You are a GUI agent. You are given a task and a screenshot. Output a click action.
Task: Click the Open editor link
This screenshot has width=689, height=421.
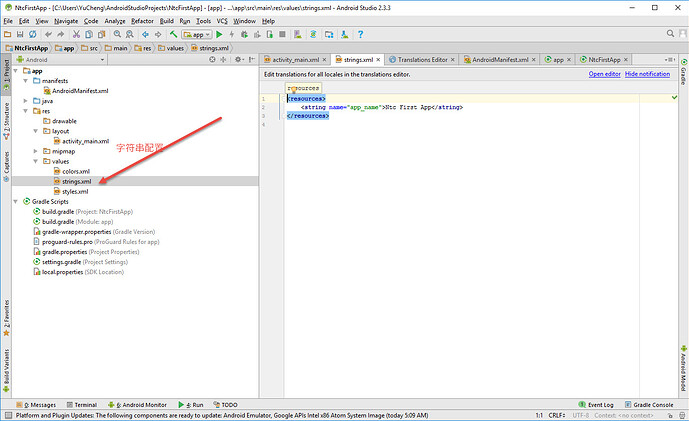coord(604,74)
